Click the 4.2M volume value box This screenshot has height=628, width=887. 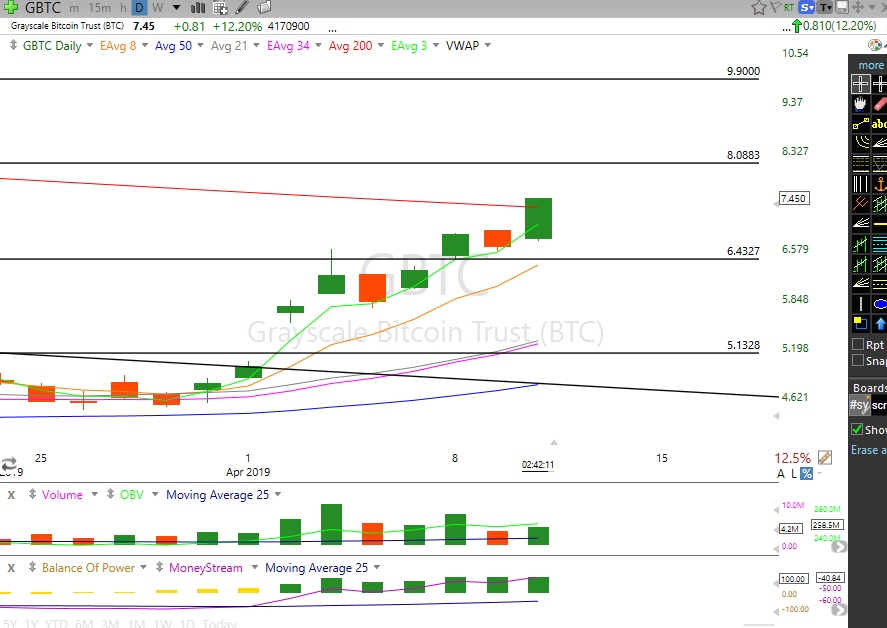tap(790, 529)
